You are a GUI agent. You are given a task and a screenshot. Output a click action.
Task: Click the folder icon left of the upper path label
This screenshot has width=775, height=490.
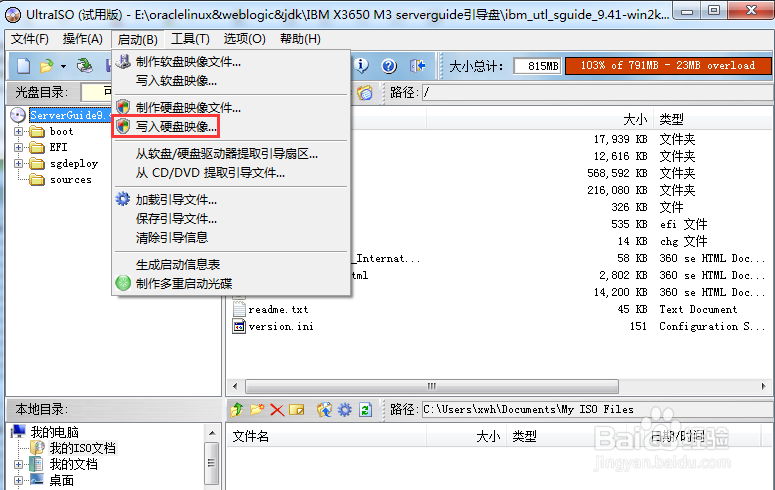365,92
